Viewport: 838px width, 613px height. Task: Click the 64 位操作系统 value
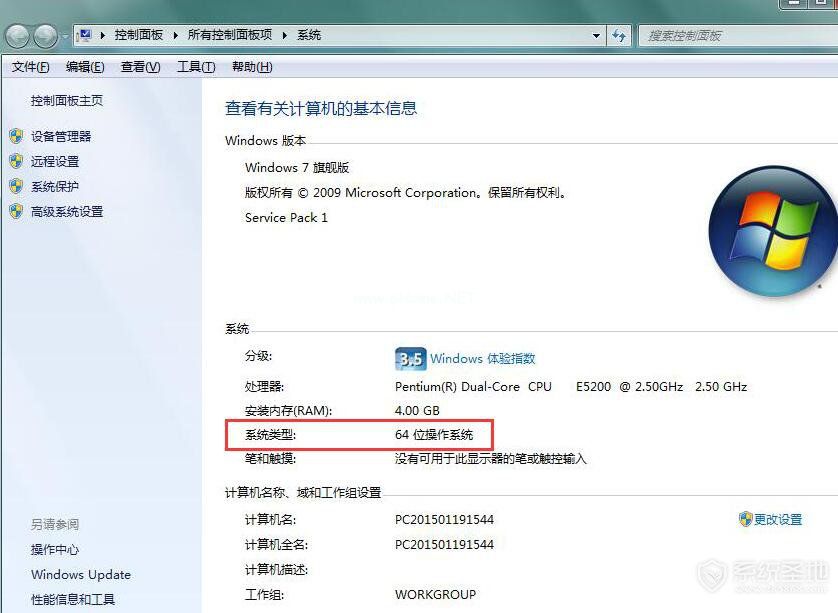(x=434, y=434)
